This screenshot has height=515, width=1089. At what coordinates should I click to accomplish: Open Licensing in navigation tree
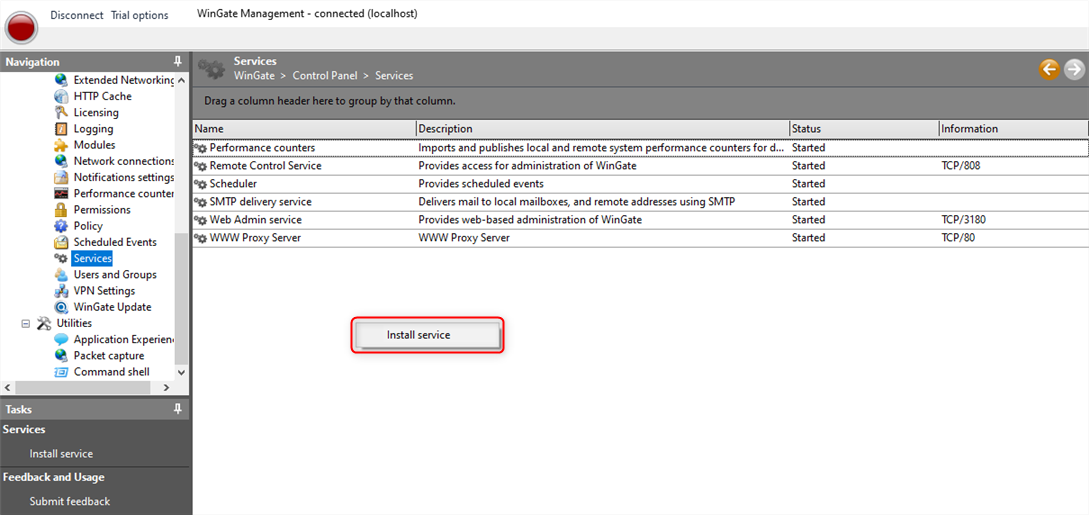click(x=96, y=112)
